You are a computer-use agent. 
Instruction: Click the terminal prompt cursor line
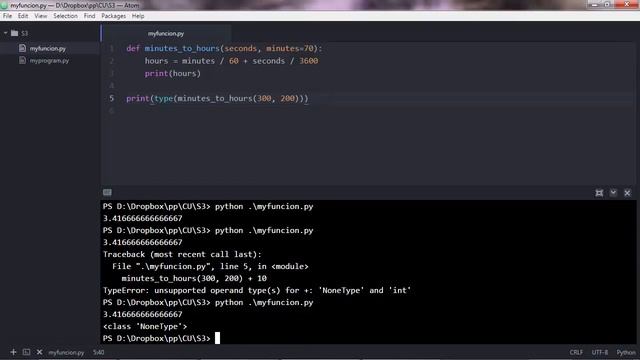point(161,338)
